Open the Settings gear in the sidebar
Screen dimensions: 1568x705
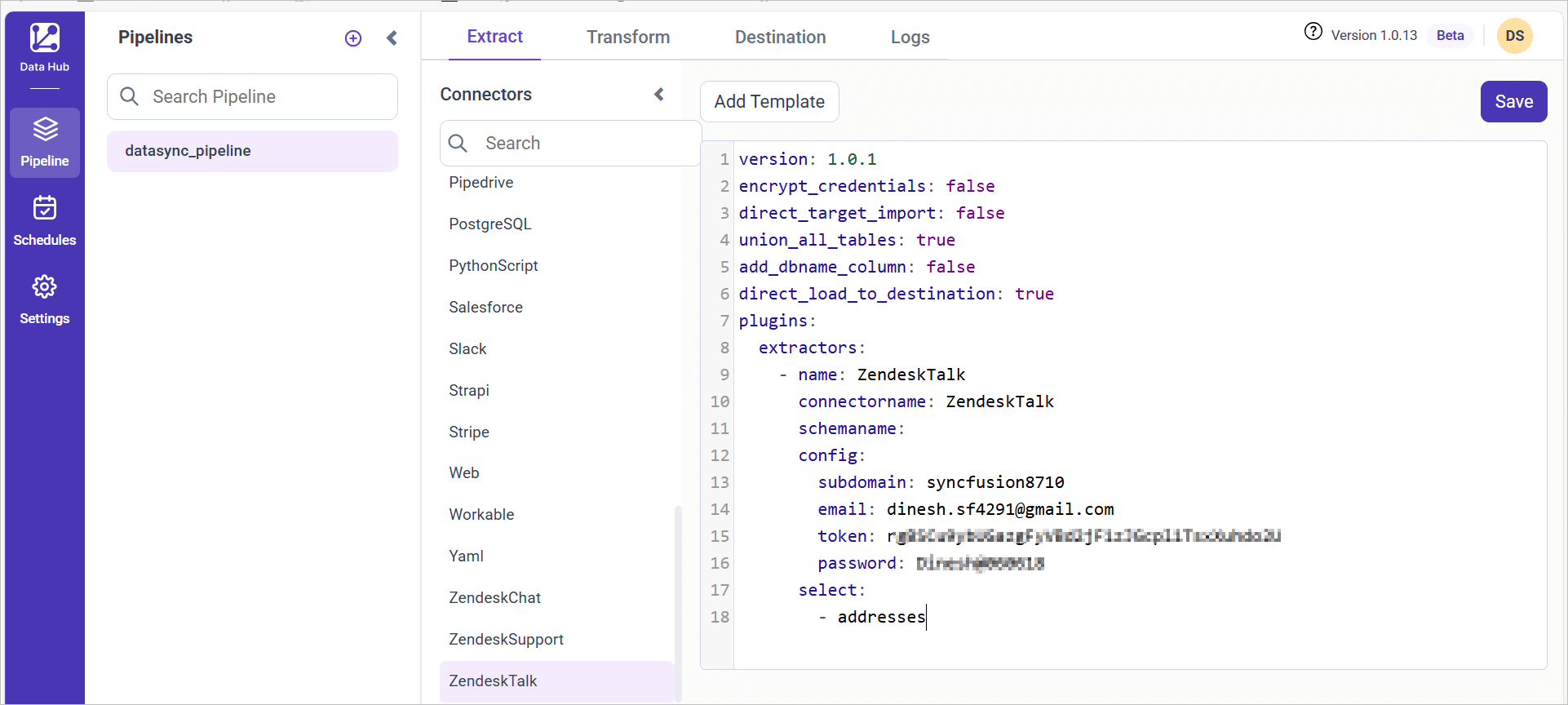click(x=45, y=299)
